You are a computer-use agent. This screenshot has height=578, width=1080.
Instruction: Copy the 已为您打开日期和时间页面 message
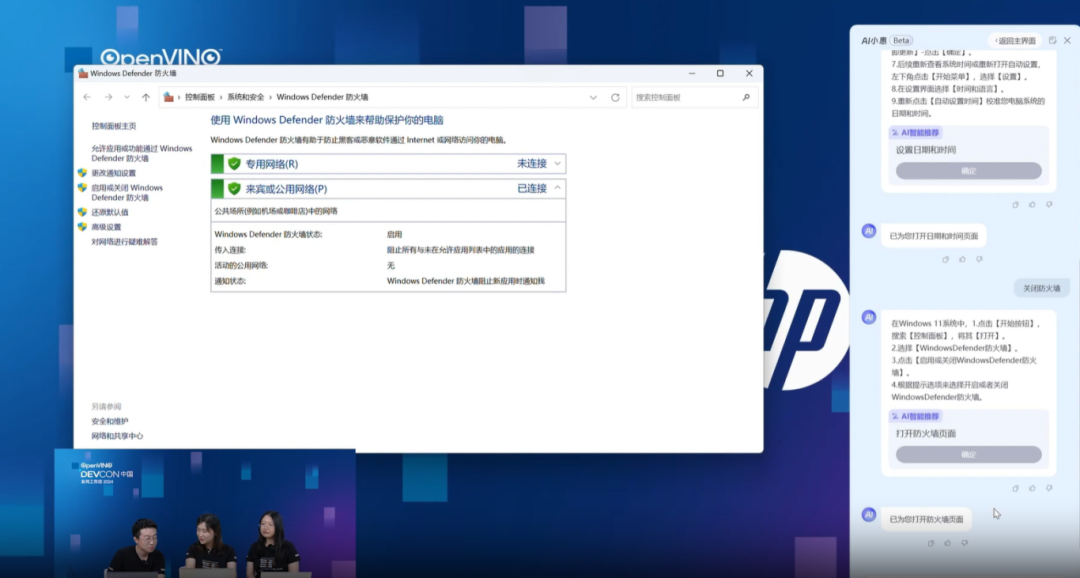945,260
